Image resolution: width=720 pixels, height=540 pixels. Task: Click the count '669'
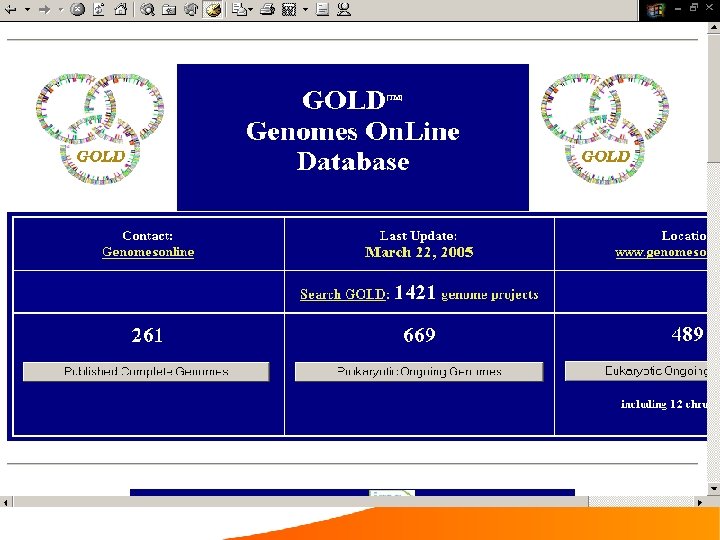pos(419,335)
